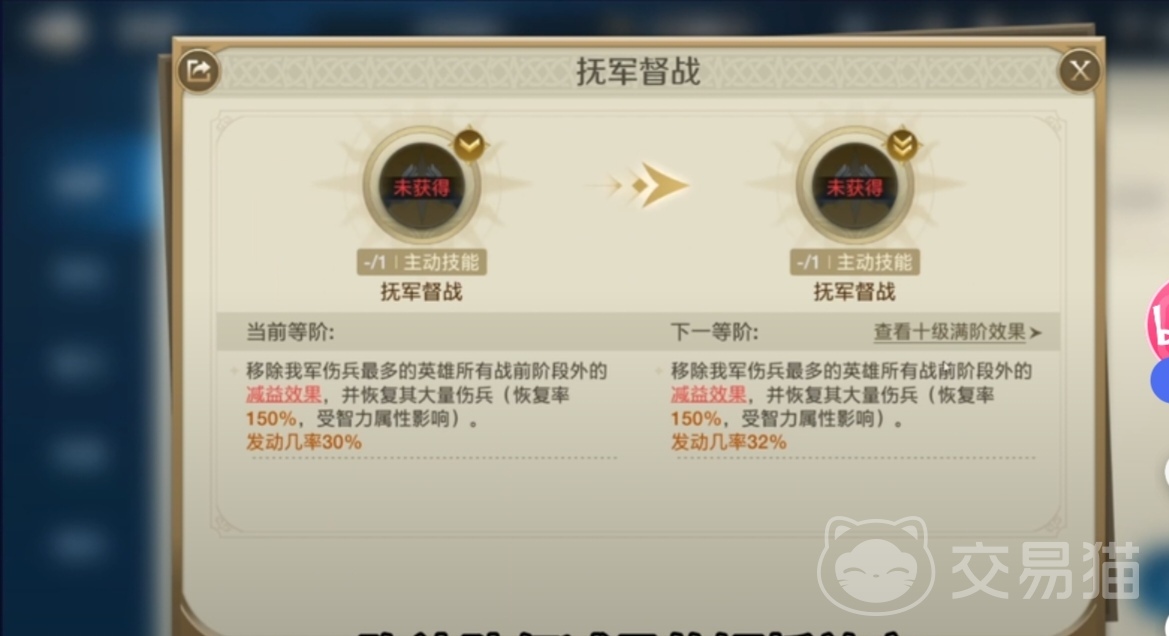The image size is (1169, 636).
Task: Open 查看十级满阶效果 link
Action: pos(949,332)
